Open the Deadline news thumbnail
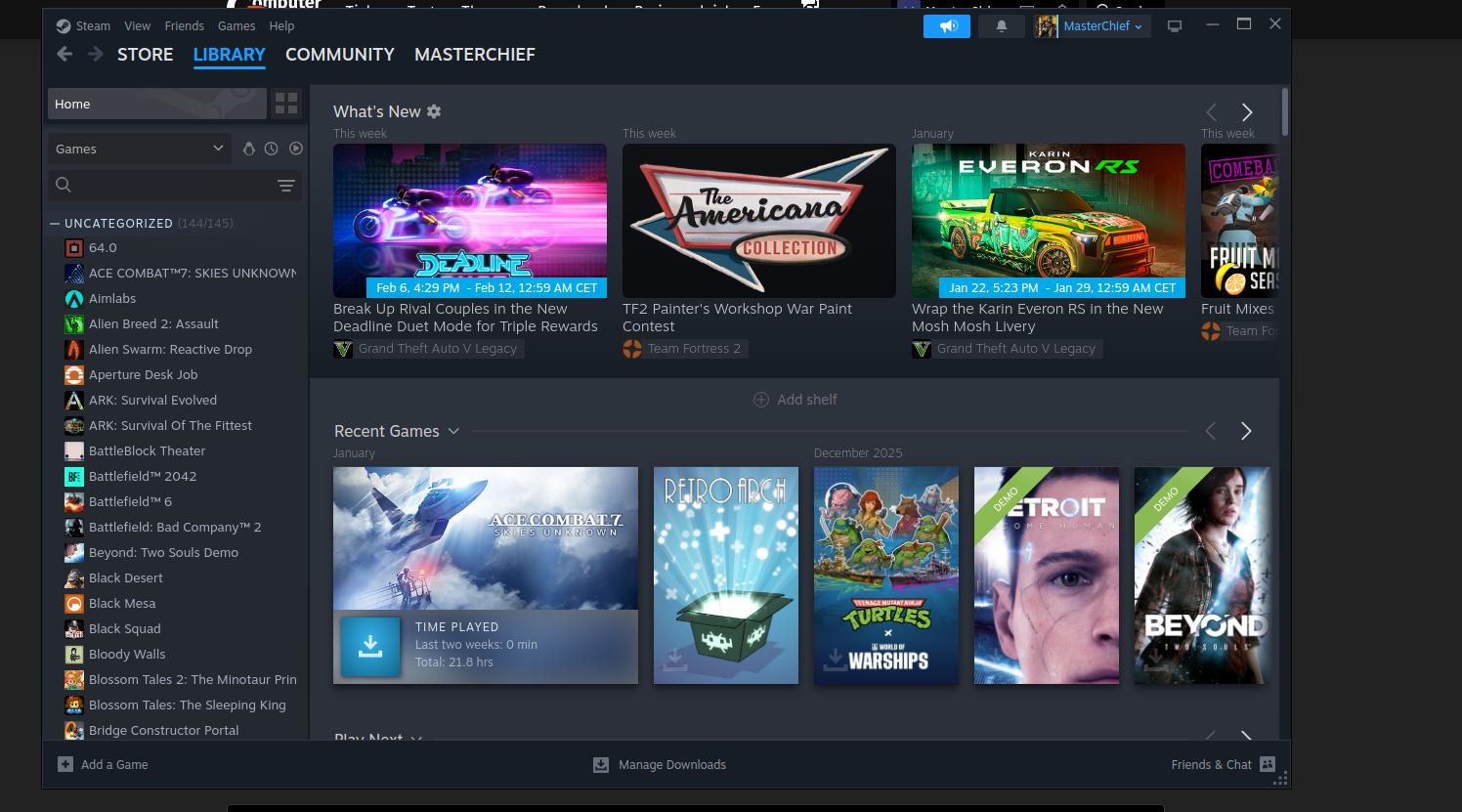 [x=470, y=221]
